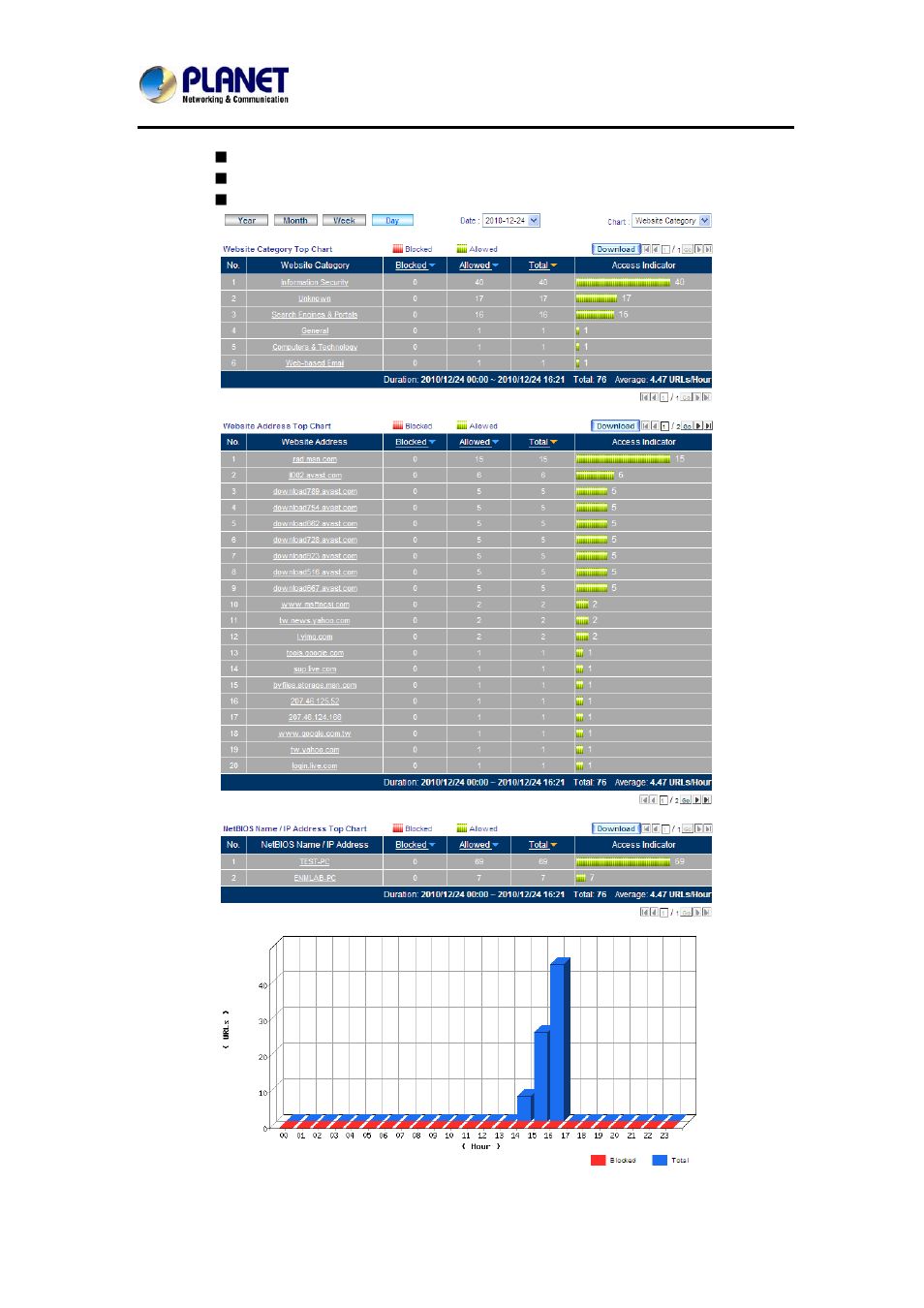Jump to first page below Website Category chart
The image size is (924, 1308).
tap(644, 397)
